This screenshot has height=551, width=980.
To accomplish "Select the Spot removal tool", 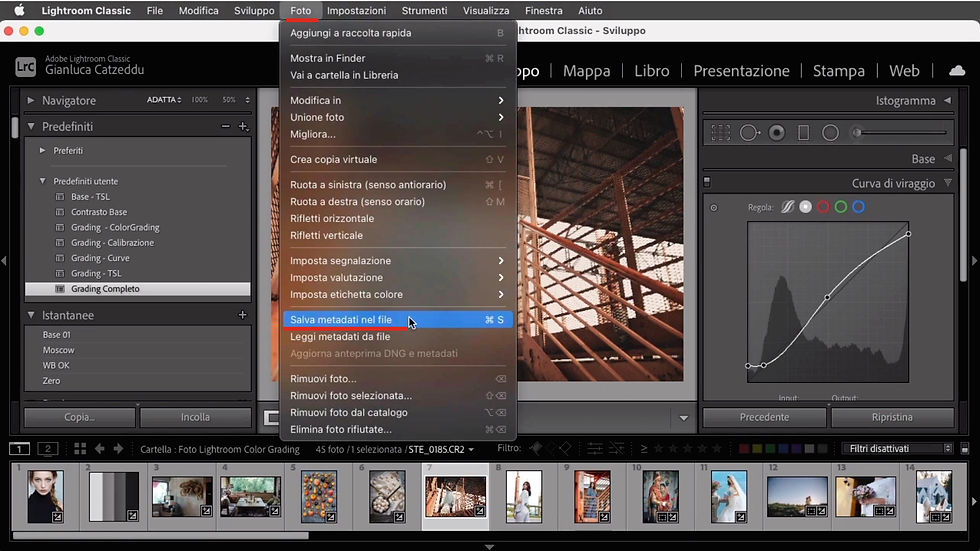I will pyautogui.click(x=750, y=132).
